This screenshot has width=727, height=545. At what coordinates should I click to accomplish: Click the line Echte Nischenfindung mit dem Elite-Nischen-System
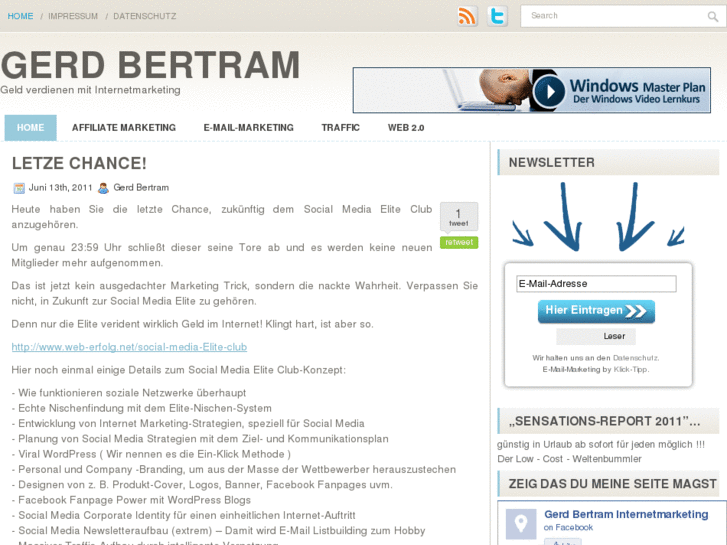point(142,408)
